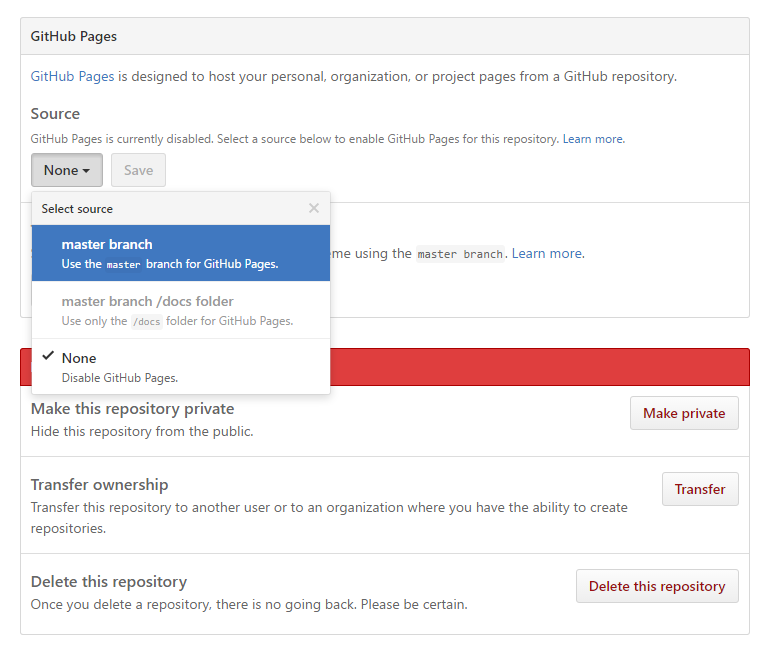Screen dimensions: 776x660
Task: Open the None source dropdown button
Action: click(67, 170)
